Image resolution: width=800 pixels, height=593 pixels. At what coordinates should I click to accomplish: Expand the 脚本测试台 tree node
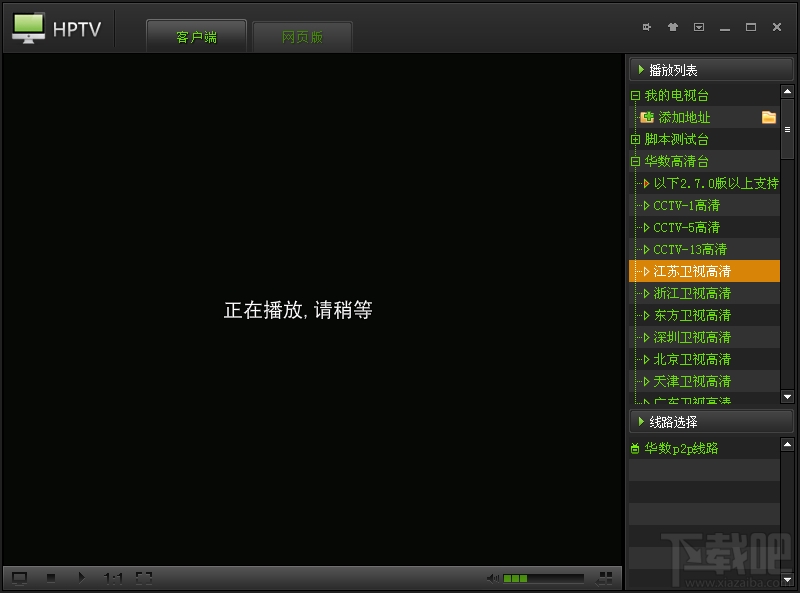pos(635,139)
